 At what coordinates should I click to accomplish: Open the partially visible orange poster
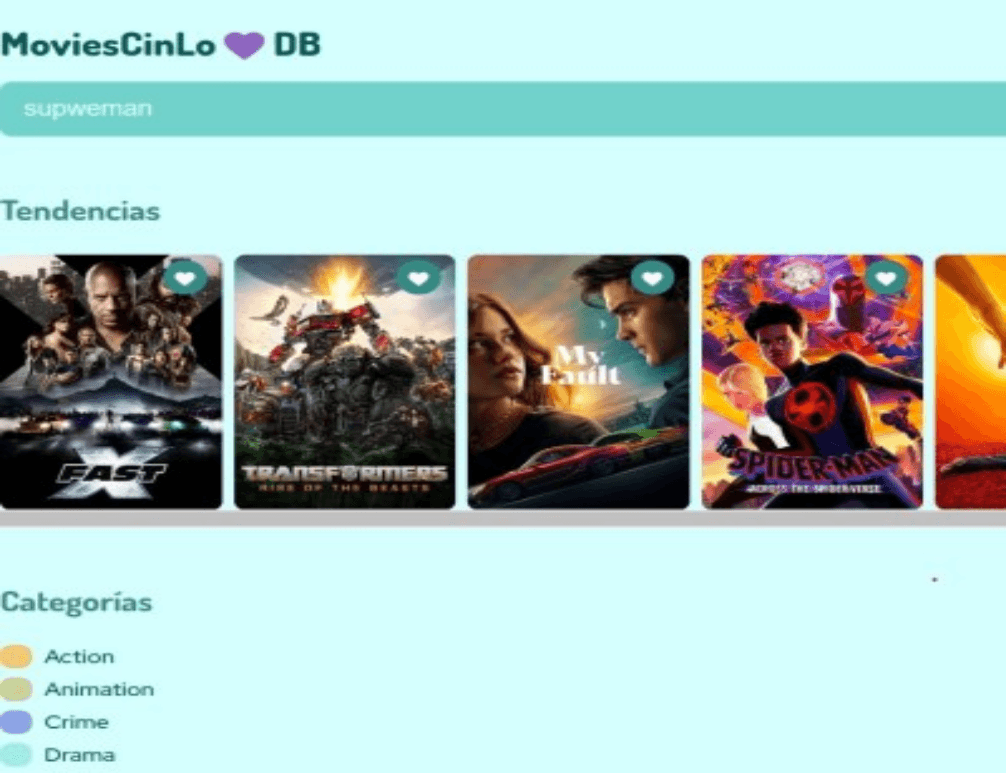[x=971, y=382]
